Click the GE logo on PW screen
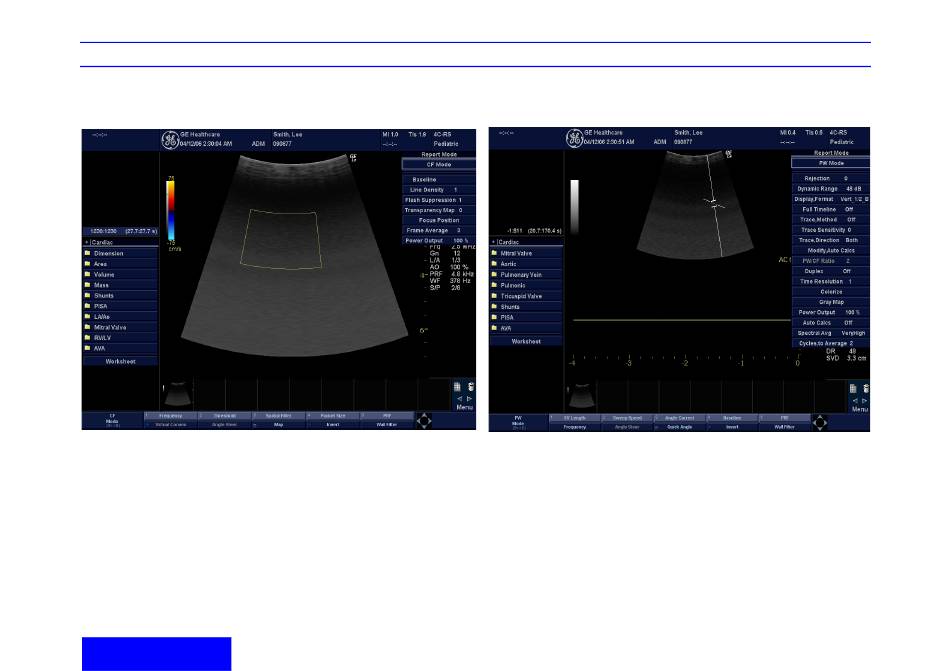 tap(574, 138)
